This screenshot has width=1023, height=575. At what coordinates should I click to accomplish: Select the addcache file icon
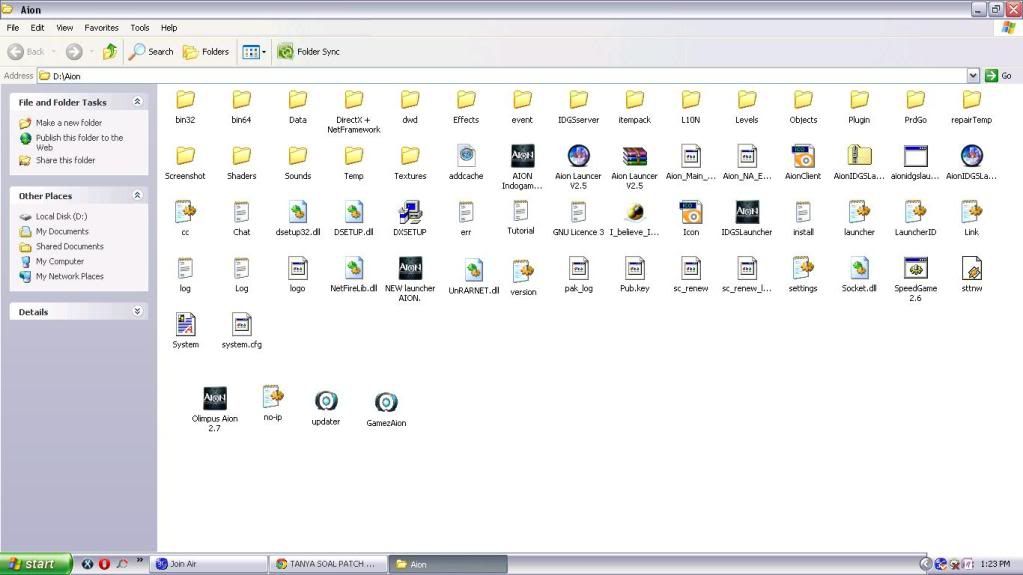point(466,157)
